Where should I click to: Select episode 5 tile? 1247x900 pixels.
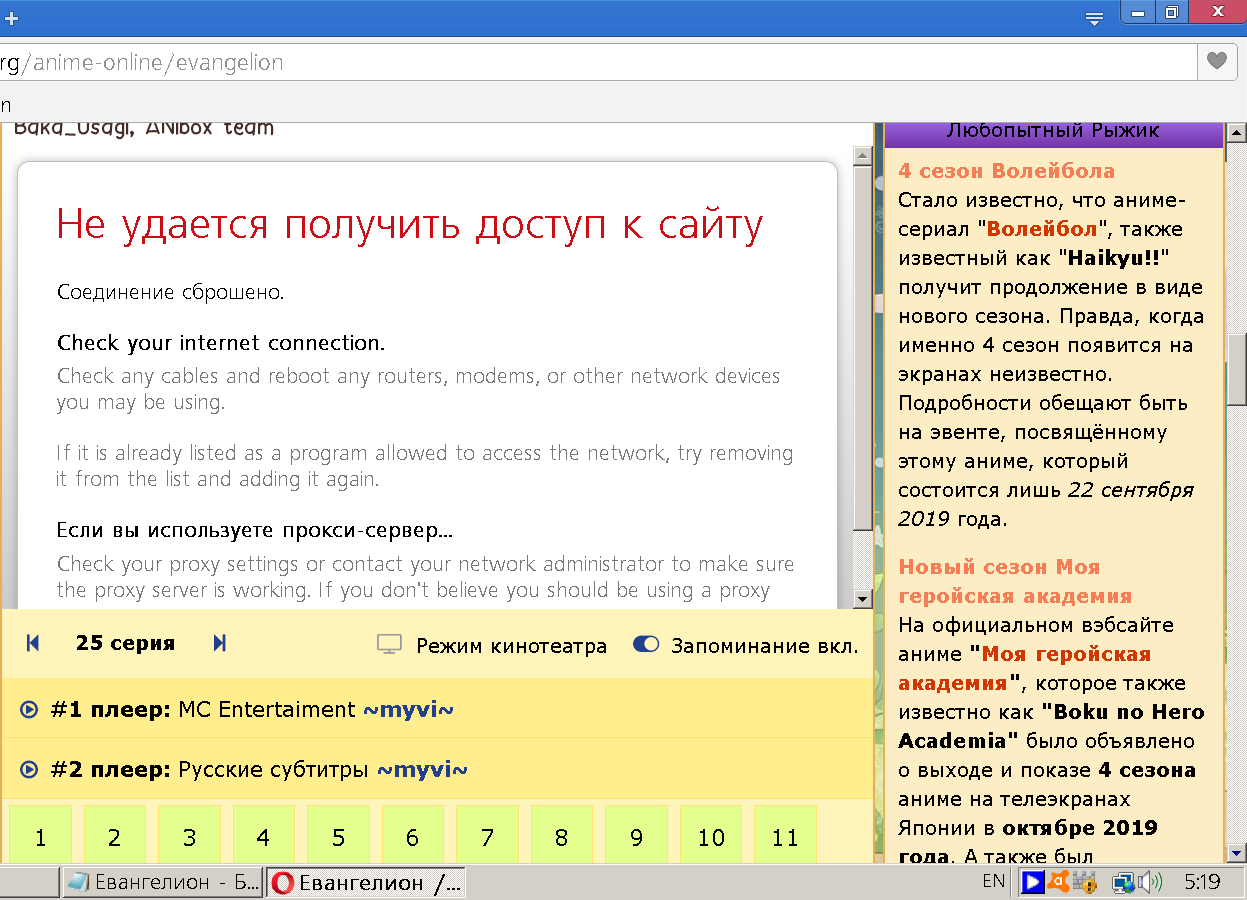[x=338, y=835]
